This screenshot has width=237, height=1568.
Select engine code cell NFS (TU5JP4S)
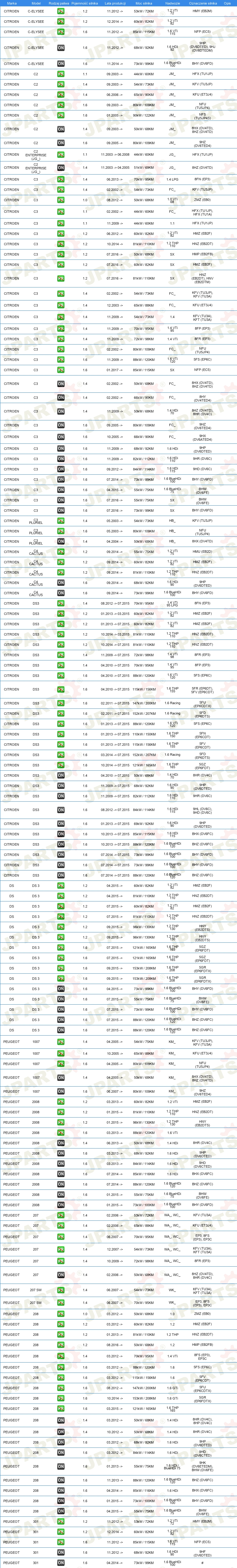click(203, 115)
